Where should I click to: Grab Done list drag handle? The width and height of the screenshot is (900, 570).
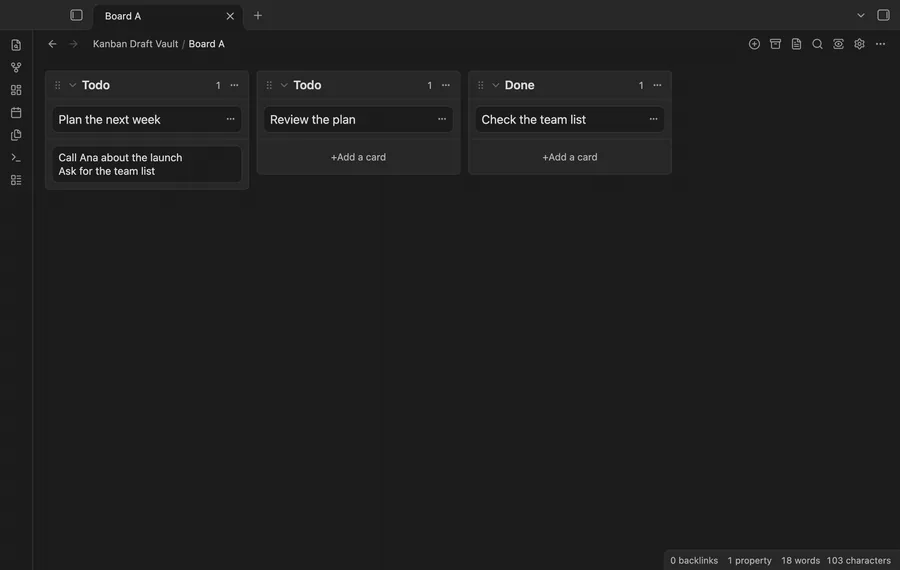480,85
